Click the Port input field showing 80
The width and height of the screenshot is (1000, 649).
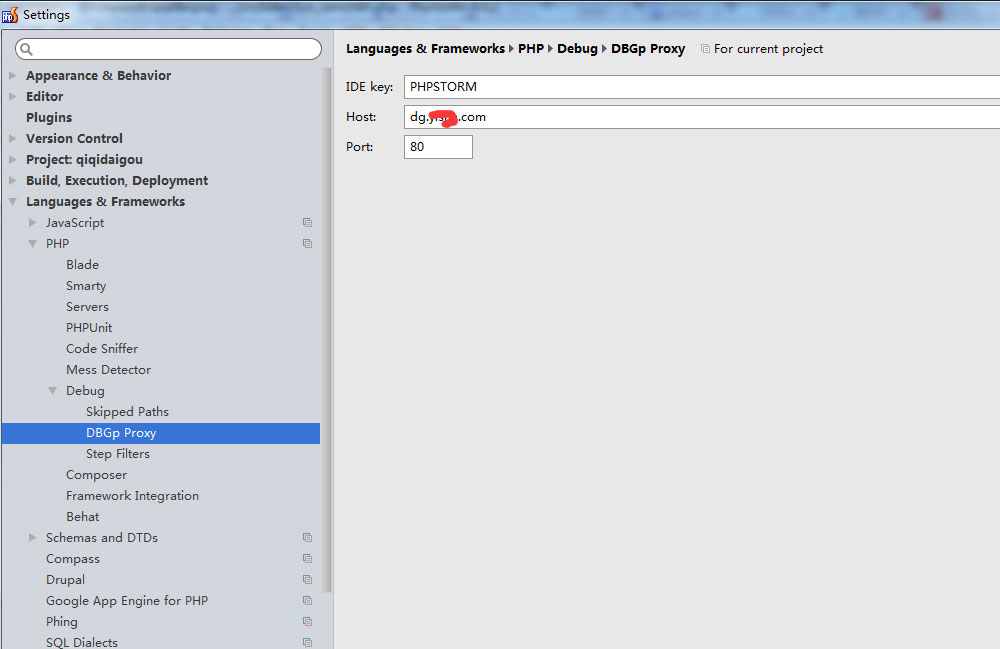click(438, 146)
